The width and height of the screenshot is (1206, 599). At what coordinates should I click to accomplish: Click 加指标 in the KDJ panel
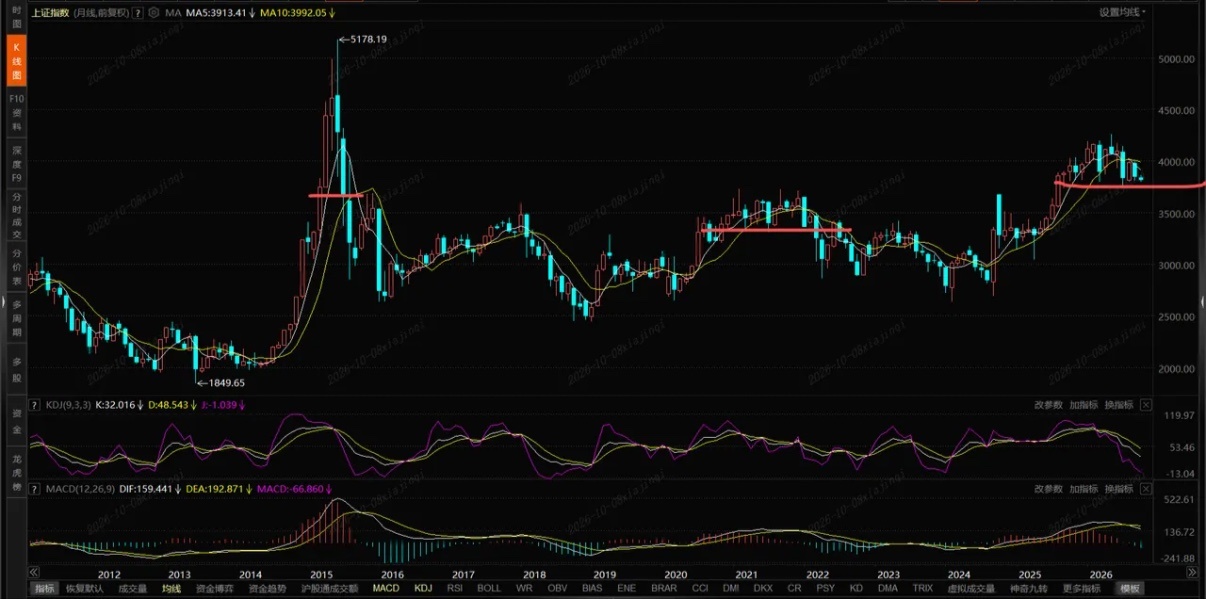pyautogui.click(x=1083, y=405)
